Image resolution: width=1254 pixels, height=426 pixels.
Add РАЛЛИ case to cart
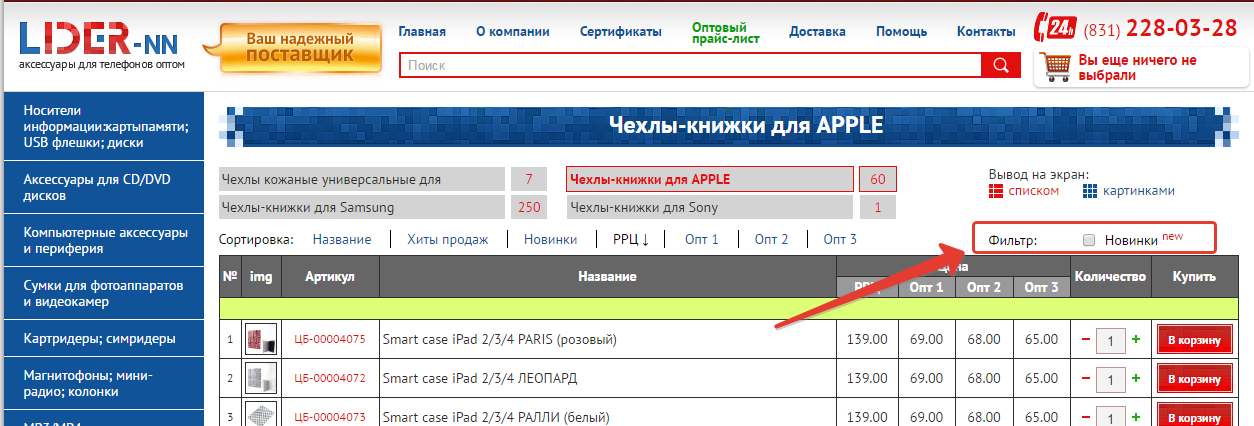(x=1194, y=415)
